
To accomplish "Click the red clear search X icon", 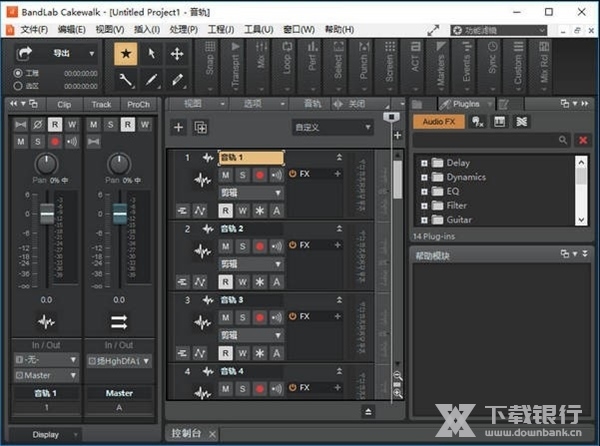I will (x=583, y=141).
